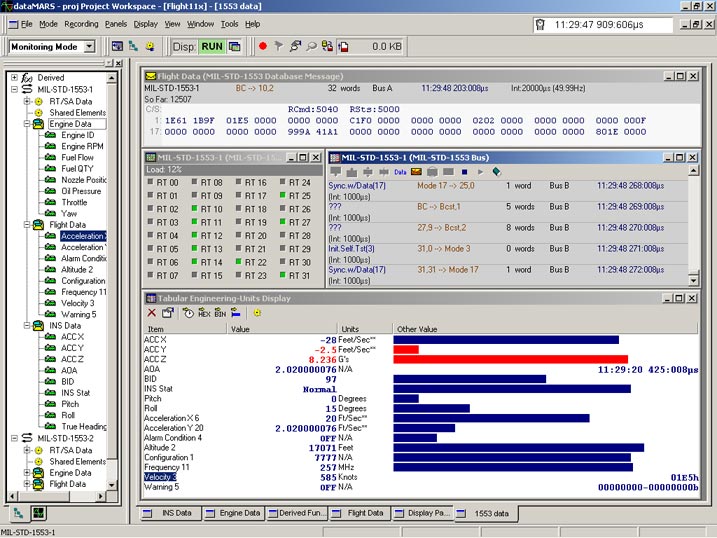This screenshot has height=538, width=717.
Task: Switch to the Engine Data tab
Action: pyautogui.click(x=240, y=513)
